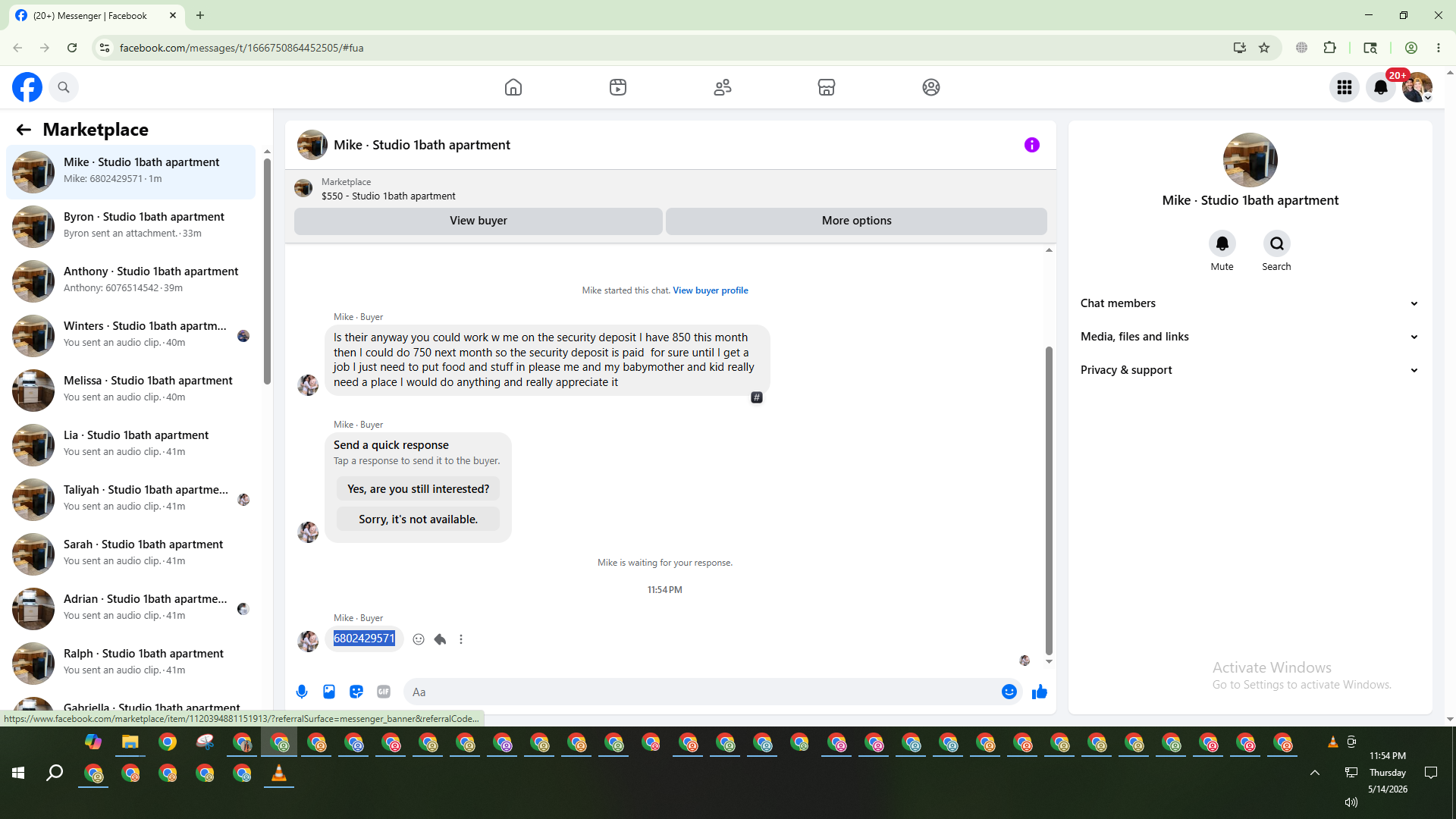Open Windows taskbar search
This screenshot has width=1456, height=819.
55,773
